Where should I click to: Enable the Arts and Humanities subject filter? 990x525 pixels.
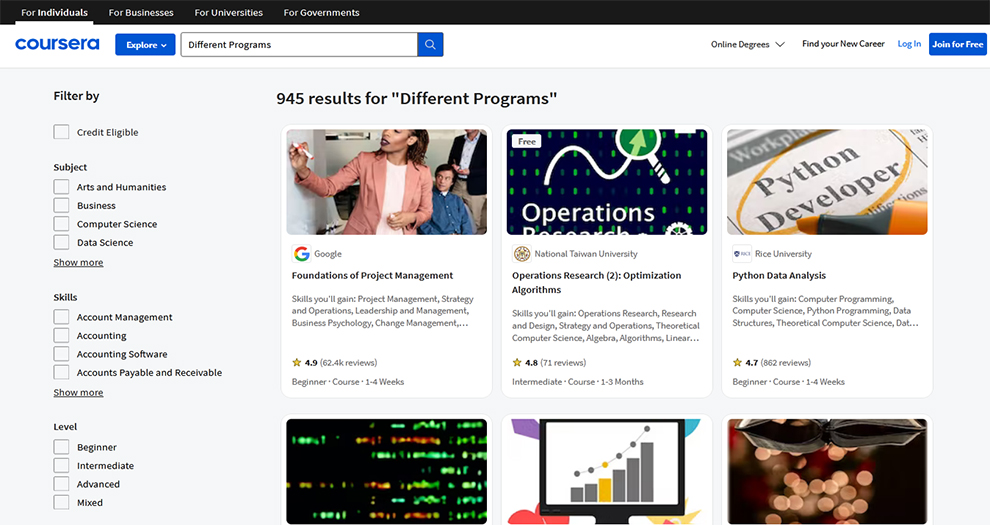click(61, 187)
